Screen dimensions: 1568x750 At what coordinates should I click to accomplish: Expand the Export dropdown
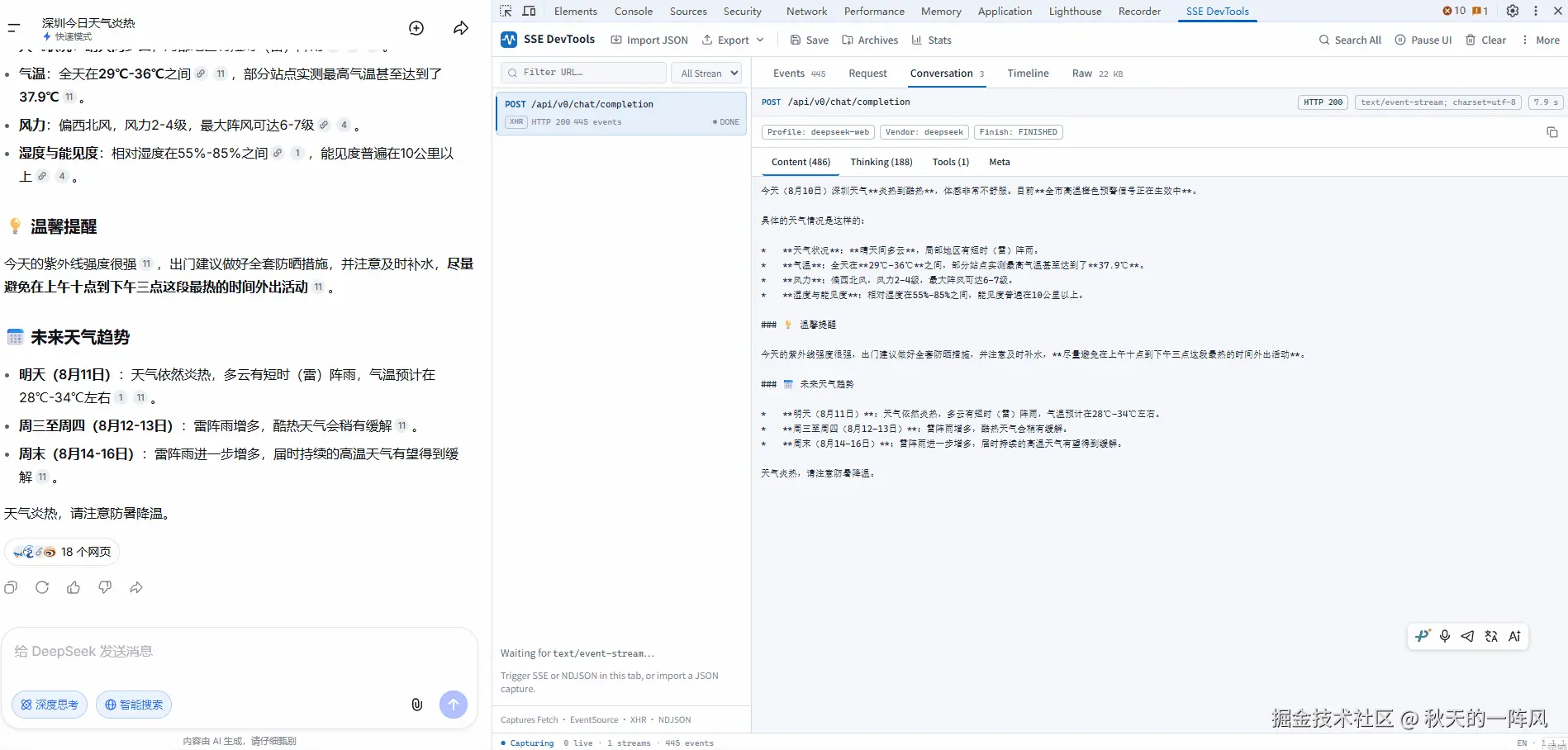(x=733, y=40)
